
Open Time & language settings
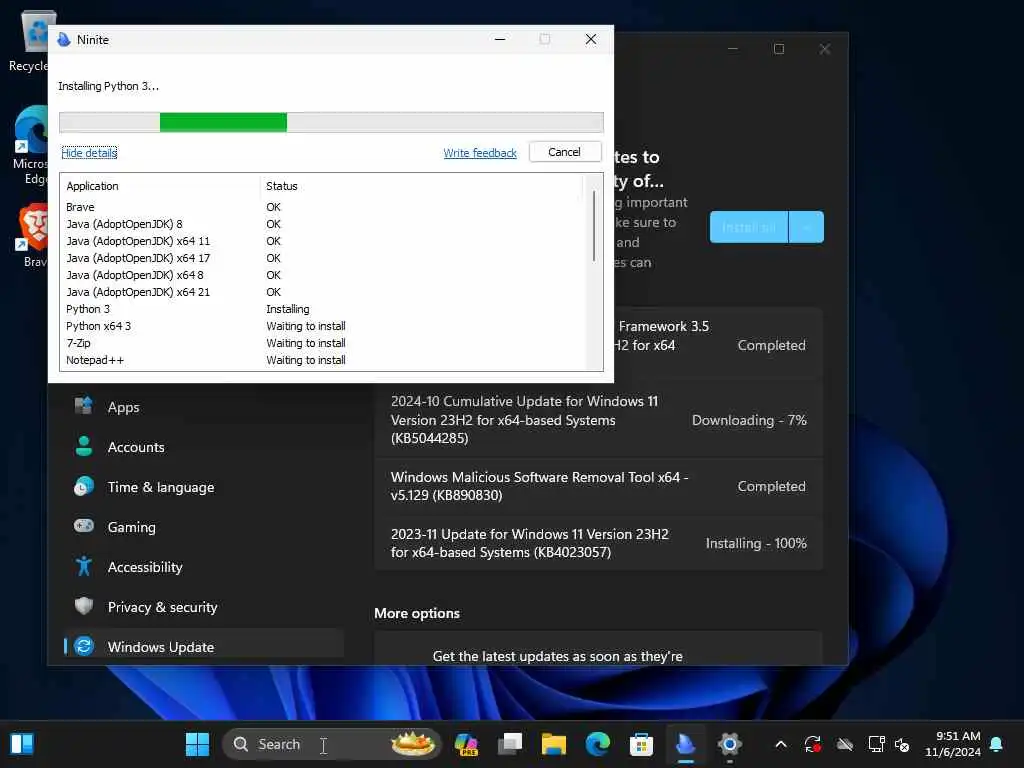(x=204, y=487)
